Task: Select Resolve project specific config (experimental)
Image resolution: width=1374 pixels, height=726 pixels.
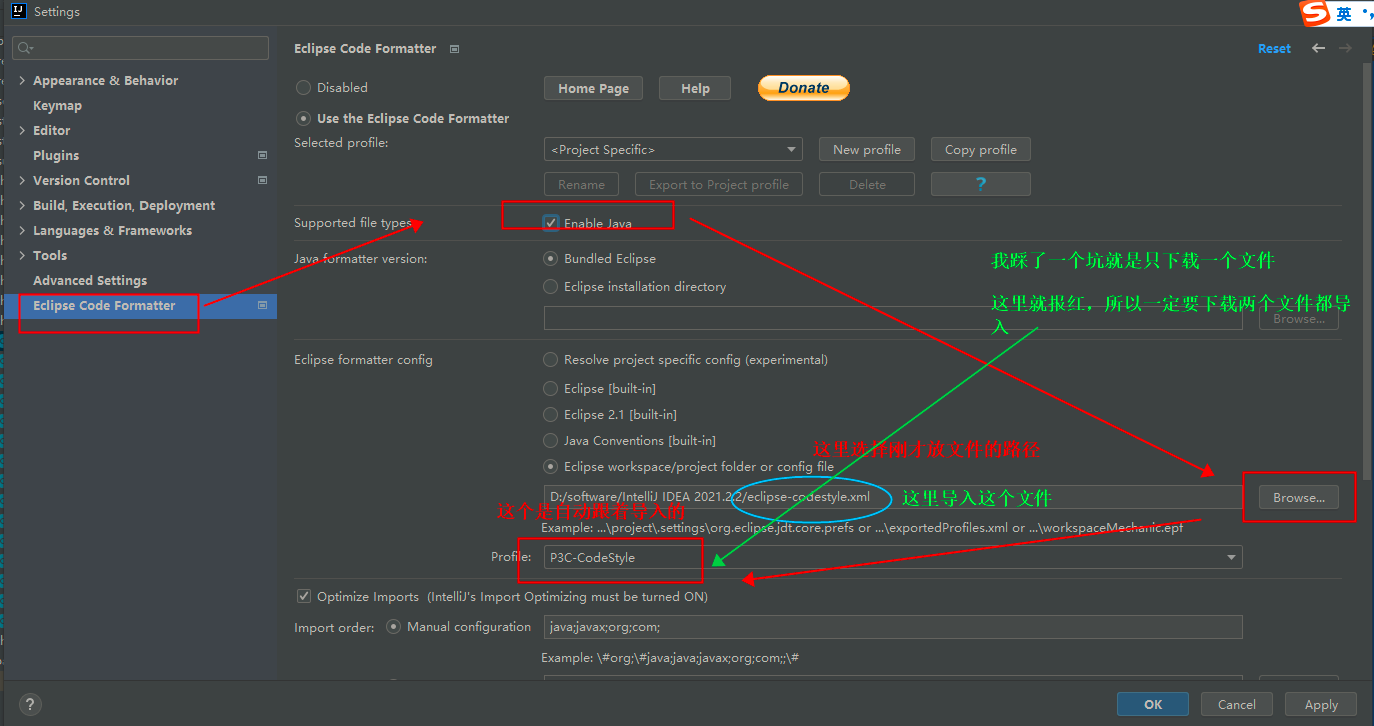Action: pyautogui.click(x=550, y=359)
